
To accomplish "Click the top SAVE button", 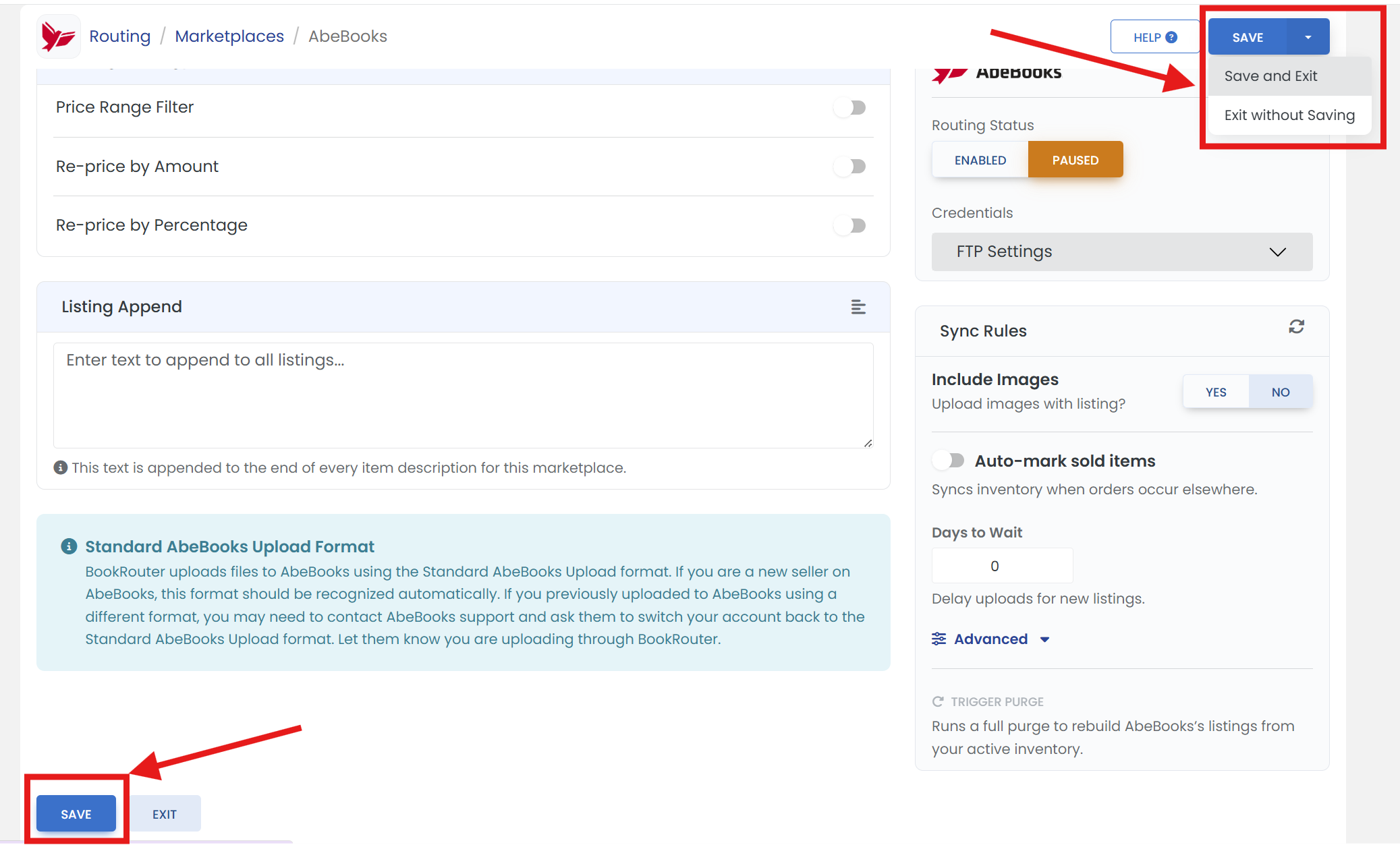I will [x=1248, y=37].
